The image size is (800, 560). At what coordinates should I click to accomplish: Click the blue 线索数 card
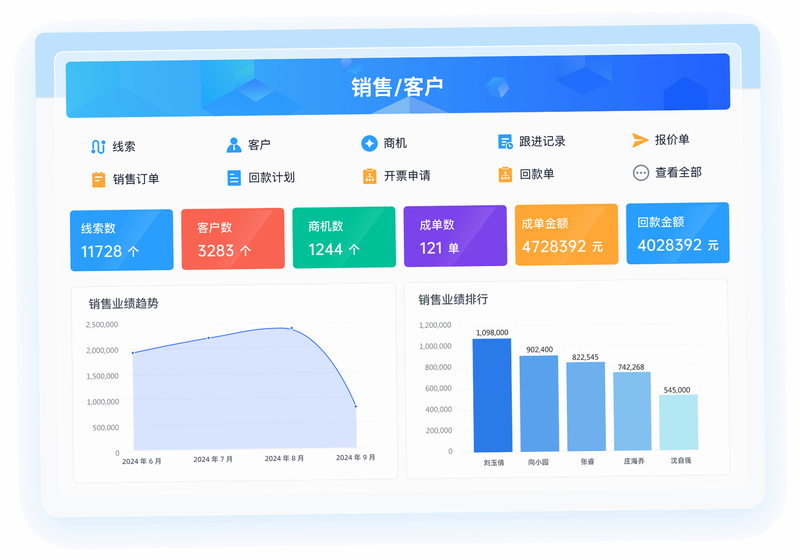[x=121, y=240]
